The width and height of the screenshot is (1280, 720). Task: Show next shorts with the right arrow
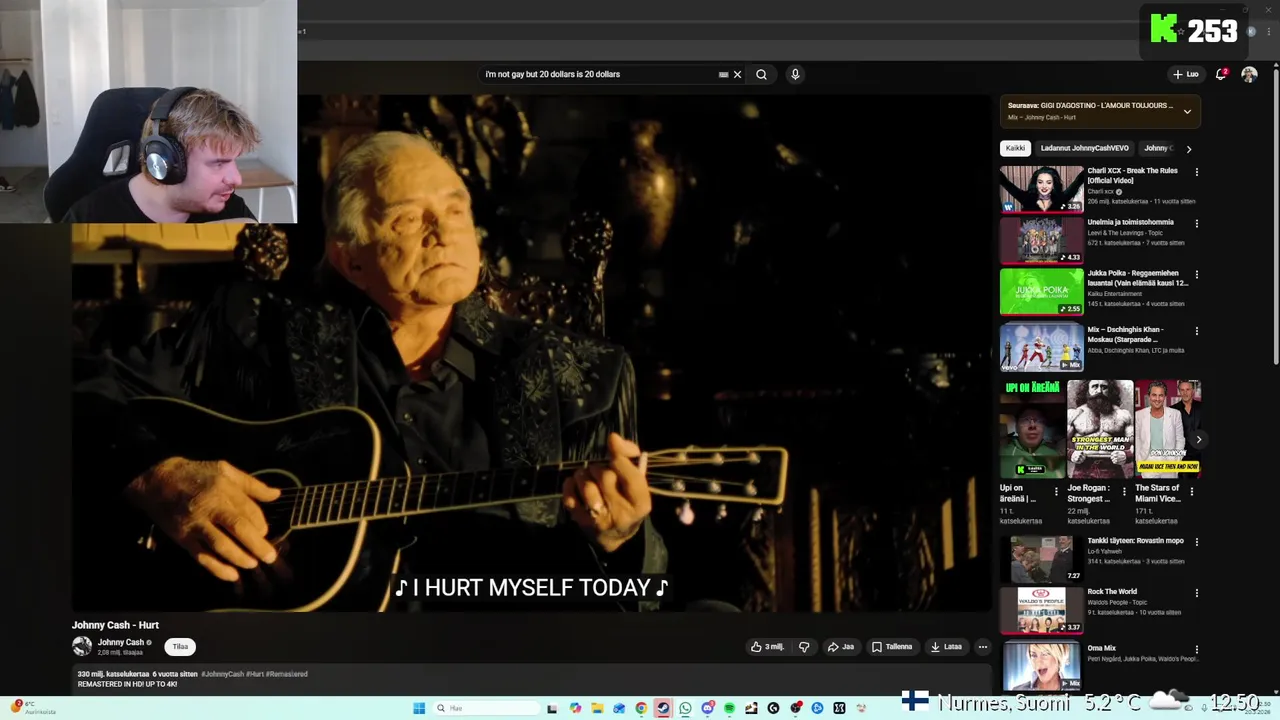point(1198,439)
